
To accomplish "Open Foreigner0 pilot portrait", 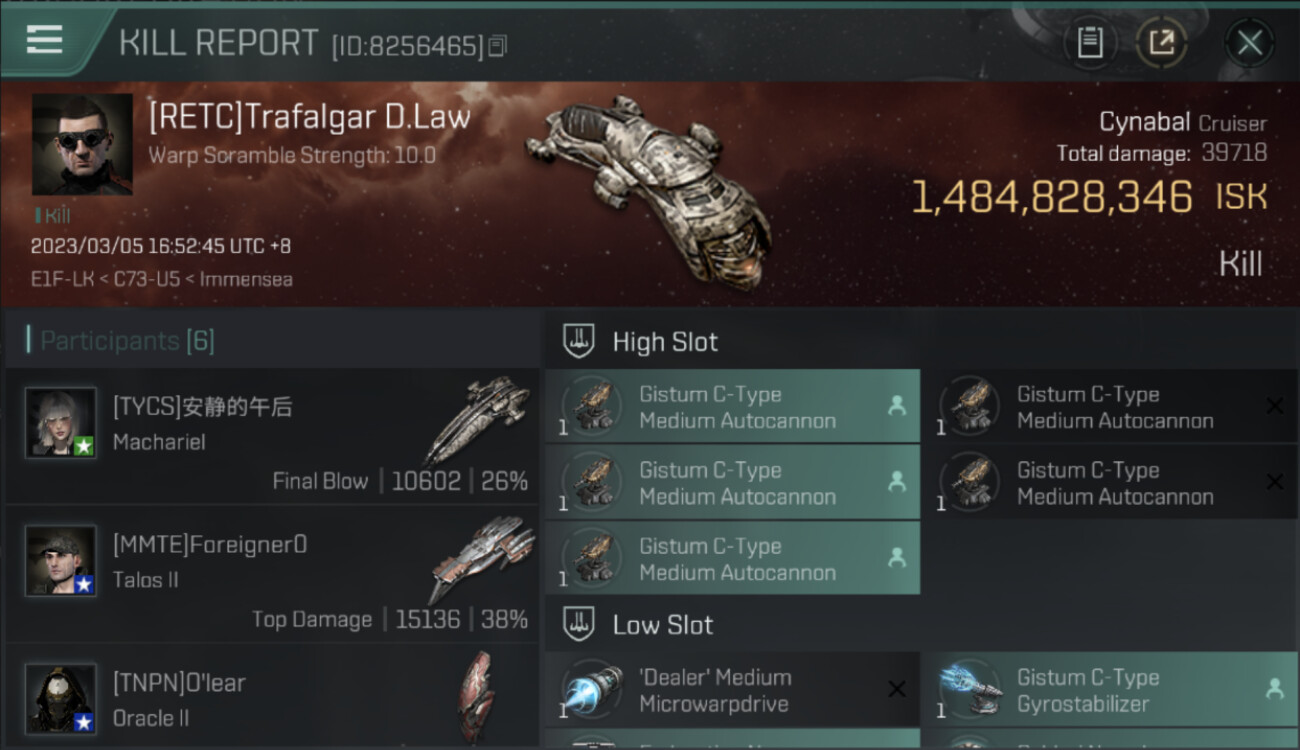I will (x=61, y=561).
